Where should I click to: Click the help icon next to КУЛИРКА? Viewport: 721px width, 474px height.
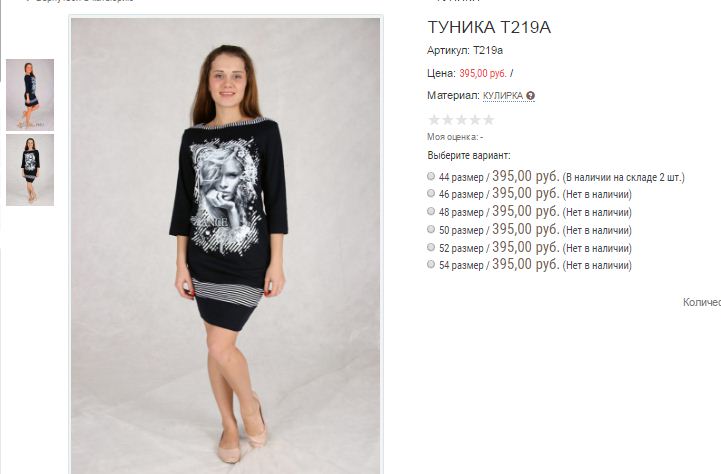pos(530,96)
